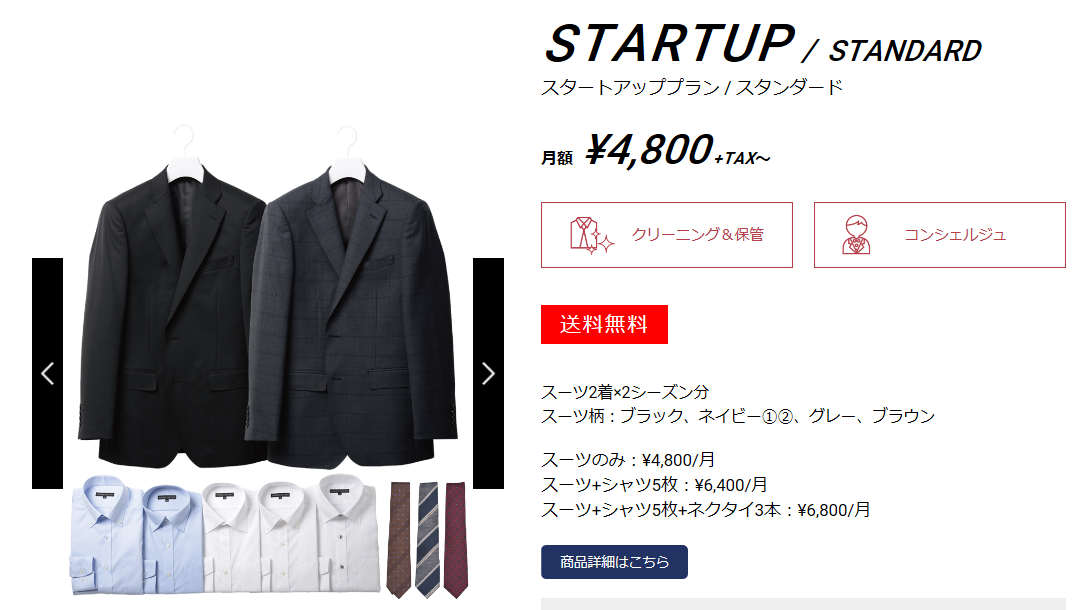This screenshot has height=610, width=1082.
Task: Click the brown dotted necktie
Action: click(x=399, y=538)
